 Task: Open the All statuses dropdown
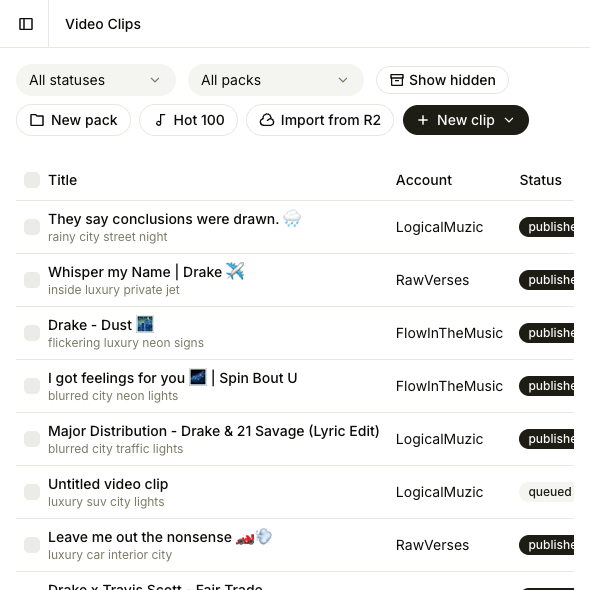click(x=96, y=80)
